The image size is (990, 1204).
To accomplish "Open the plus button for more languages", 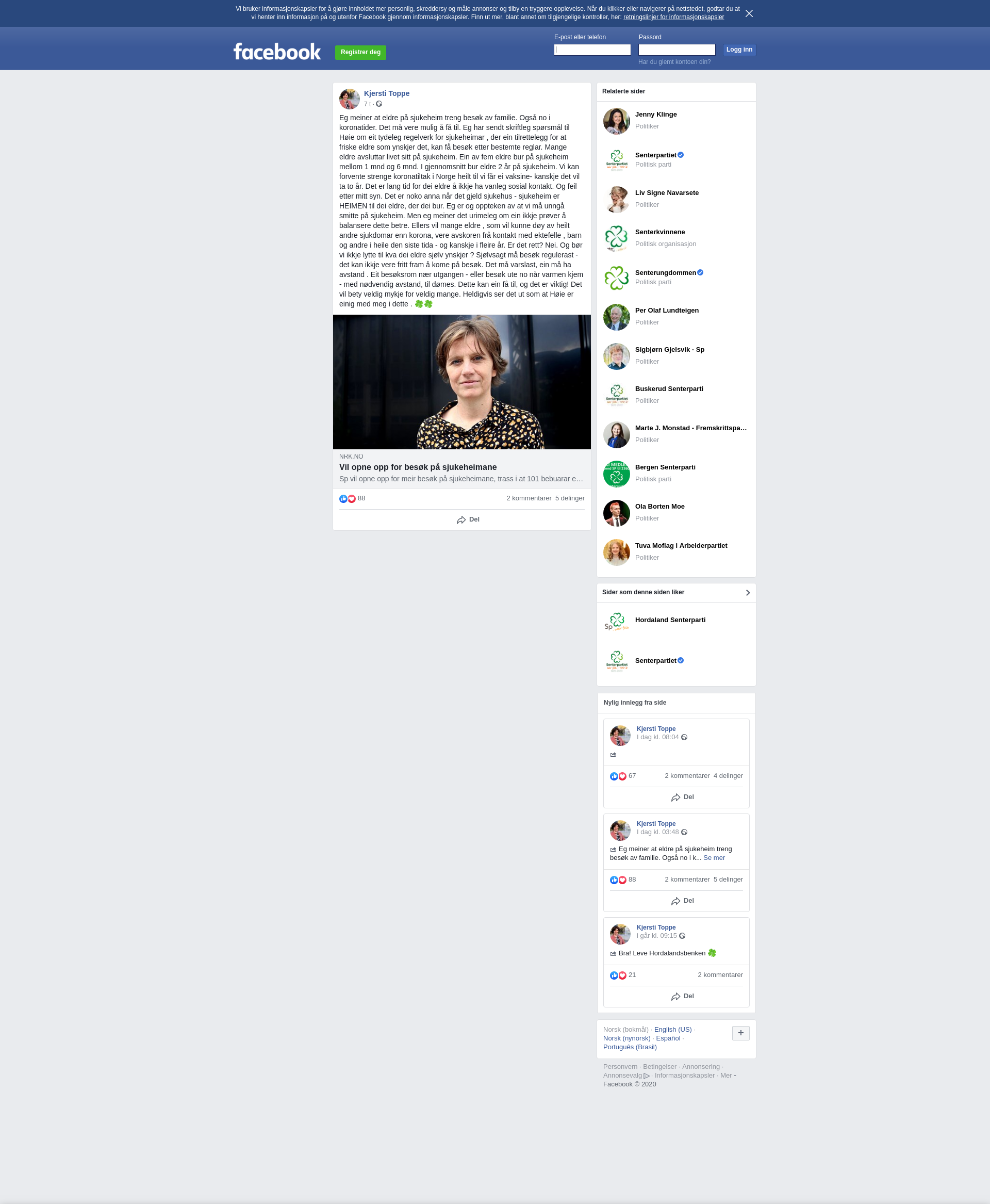I will (740, 1032).
